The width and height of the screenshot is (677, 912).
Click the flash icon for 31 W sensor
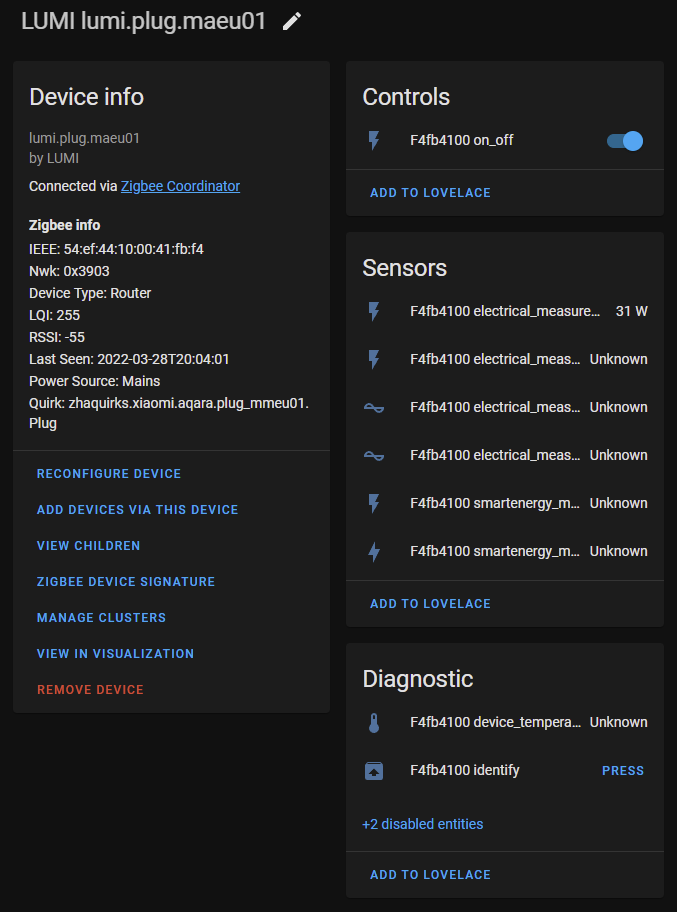[x=374, y=312]
